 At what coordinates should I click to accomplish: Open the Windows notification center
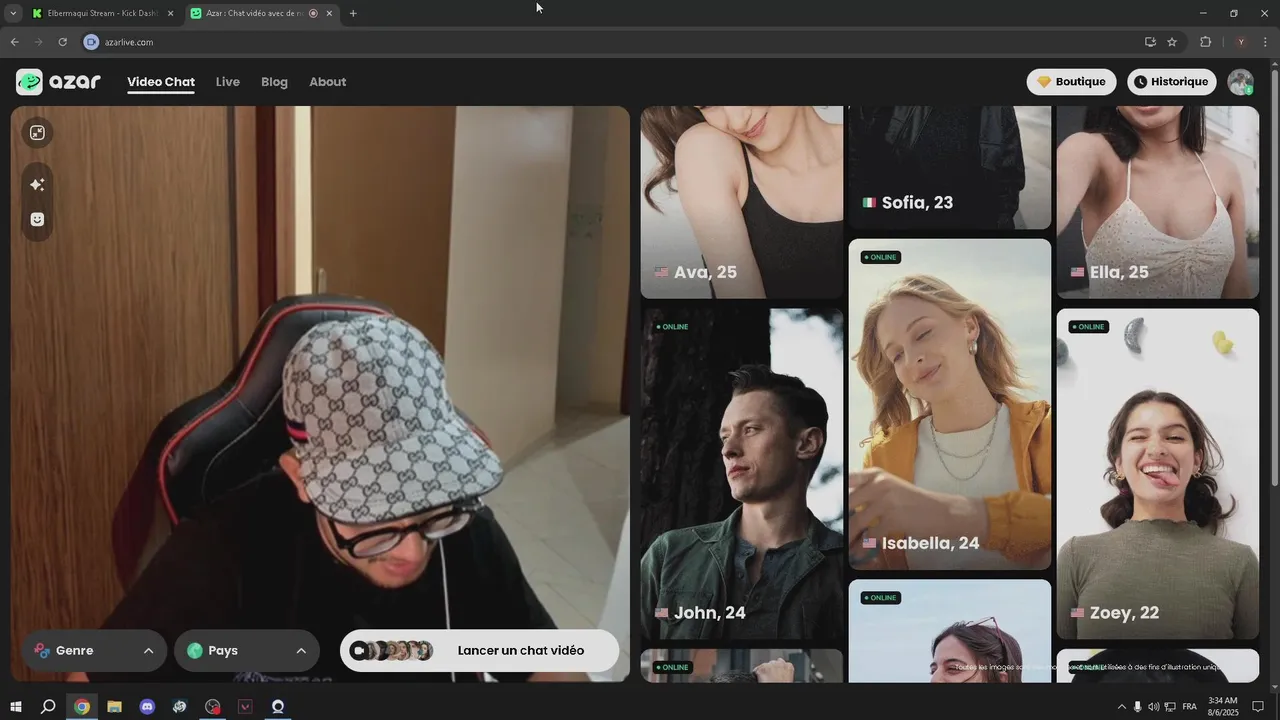[1258, 707]
